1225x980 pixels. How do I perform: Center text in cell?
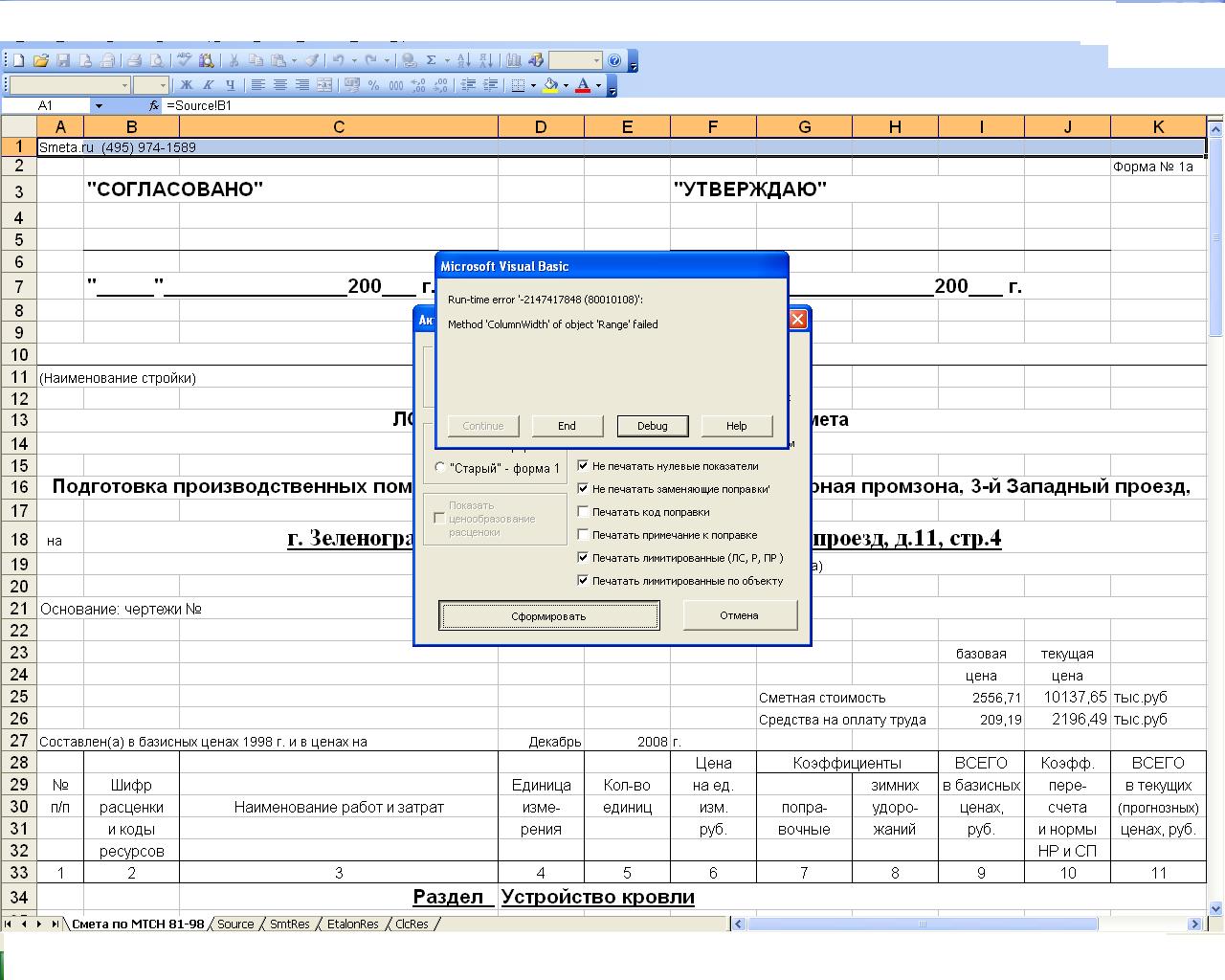pos(280,85)
